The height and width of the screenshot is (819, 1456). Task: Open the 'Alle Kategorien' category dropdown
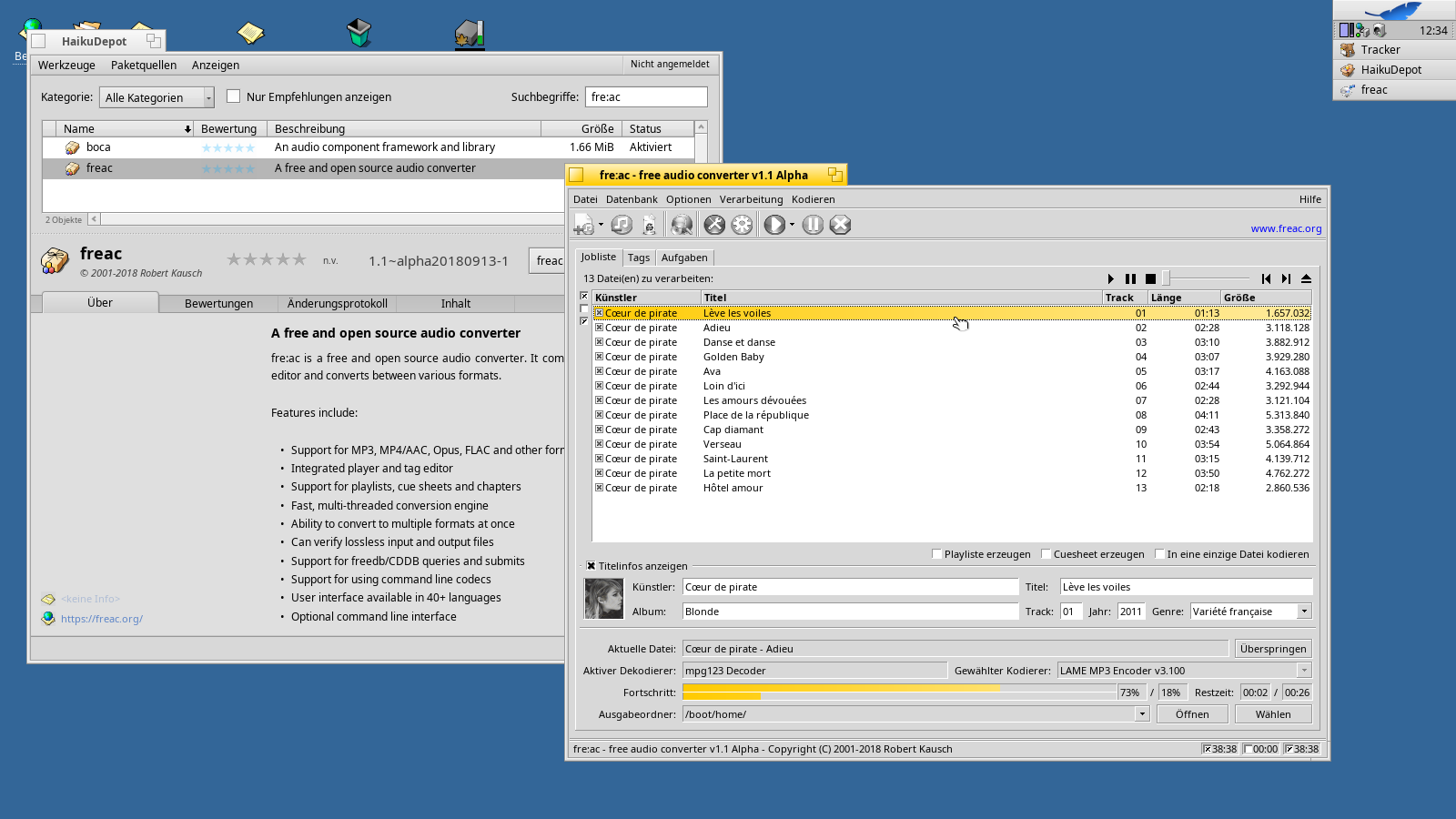[x=157, y=97]
